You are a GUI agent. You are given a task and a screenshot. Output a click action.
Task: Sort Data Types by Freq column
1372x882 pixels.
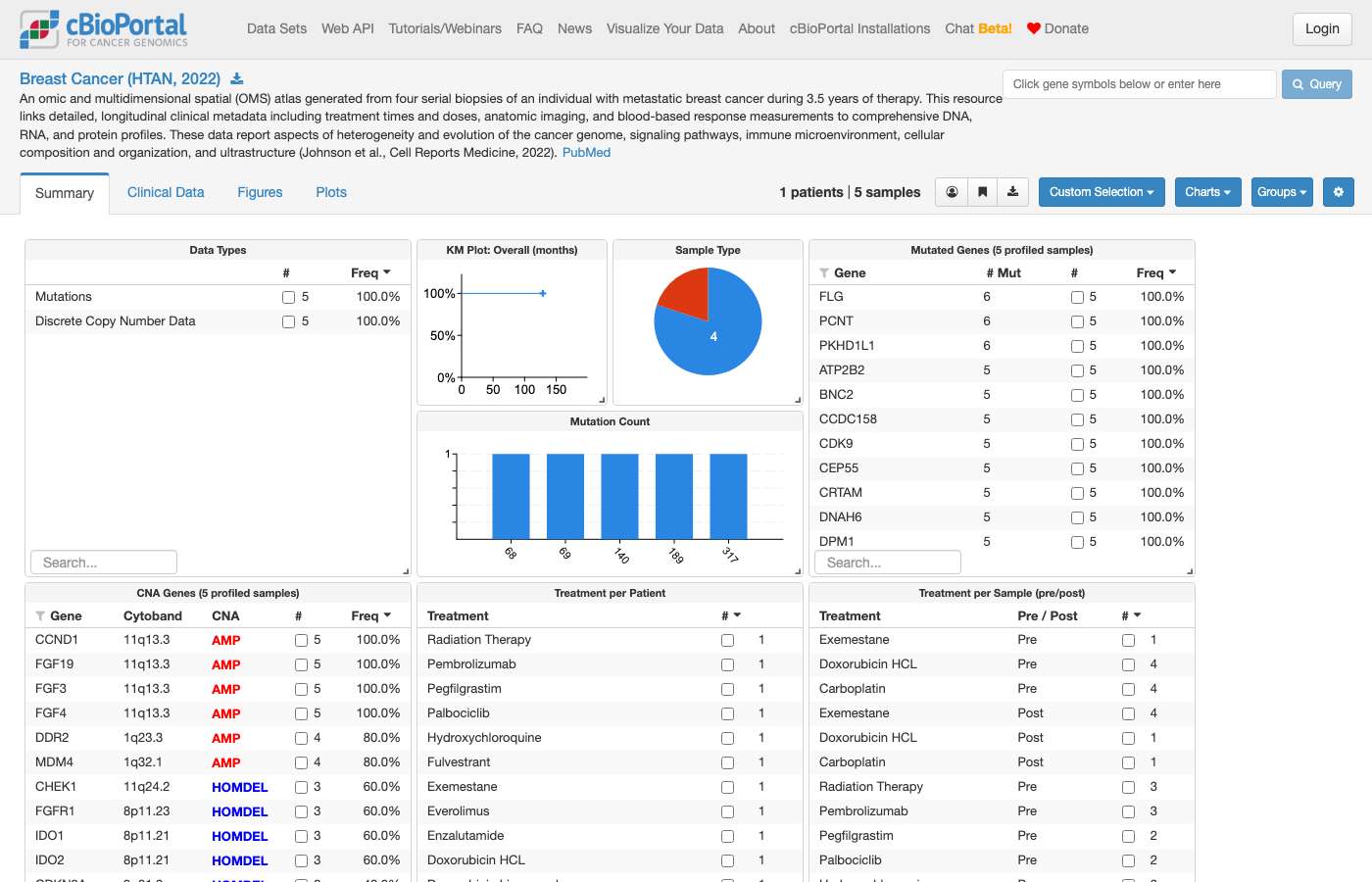pos(370,273)
